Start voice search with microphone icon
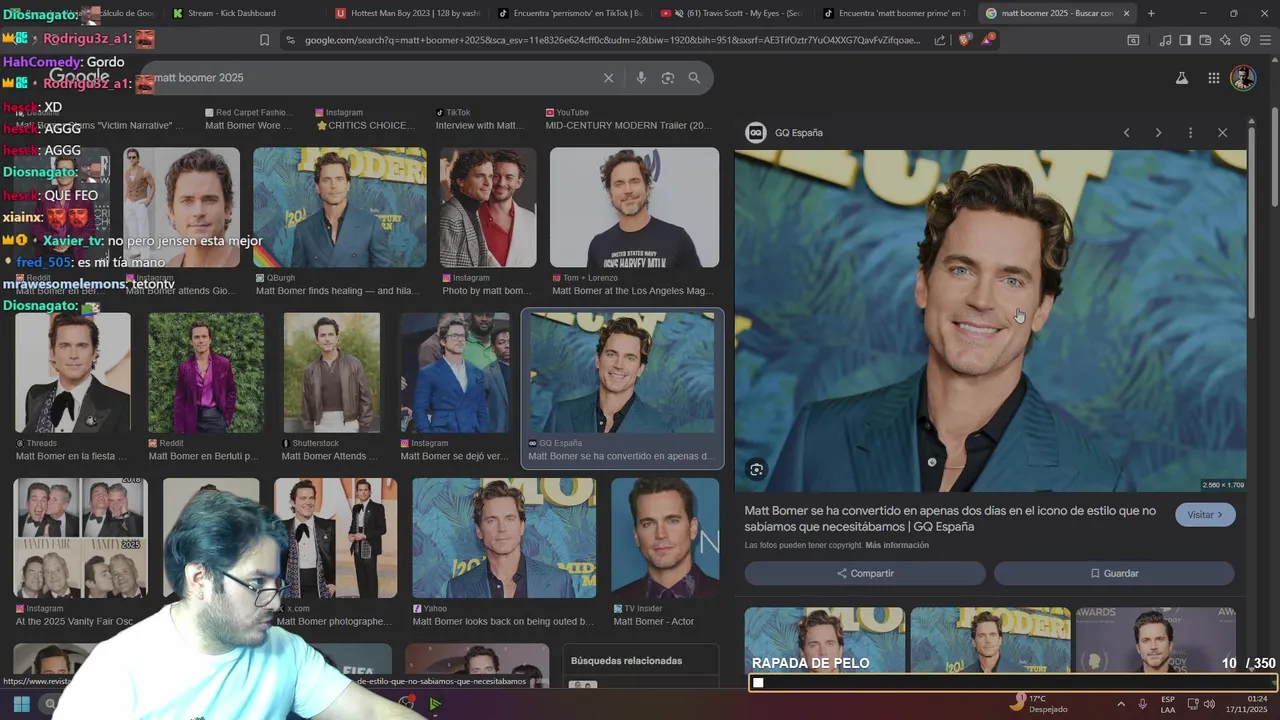This screenshot has height=720, width=1280. pos(641,78)
